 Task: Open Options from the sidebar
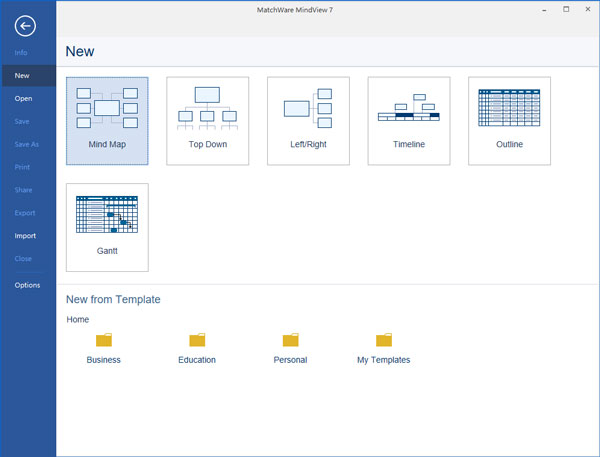point(27,285)
